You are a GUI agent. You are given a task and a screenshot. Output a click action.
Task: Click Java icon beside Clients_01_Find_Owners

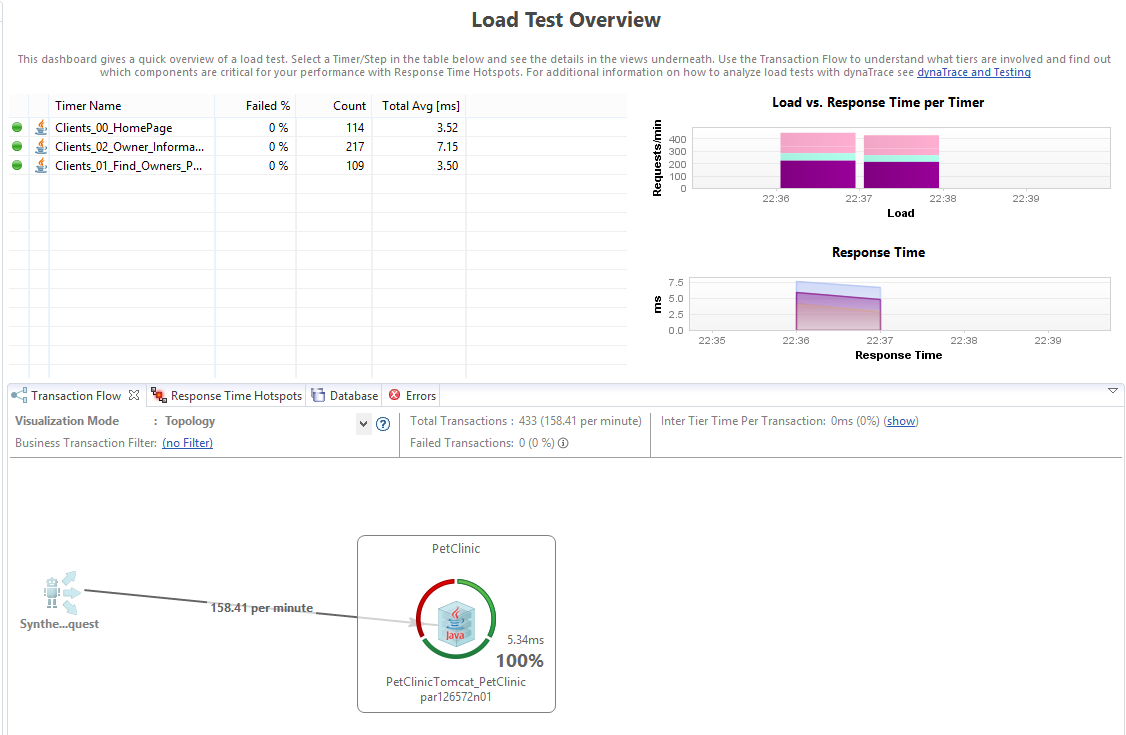(41, 166)
